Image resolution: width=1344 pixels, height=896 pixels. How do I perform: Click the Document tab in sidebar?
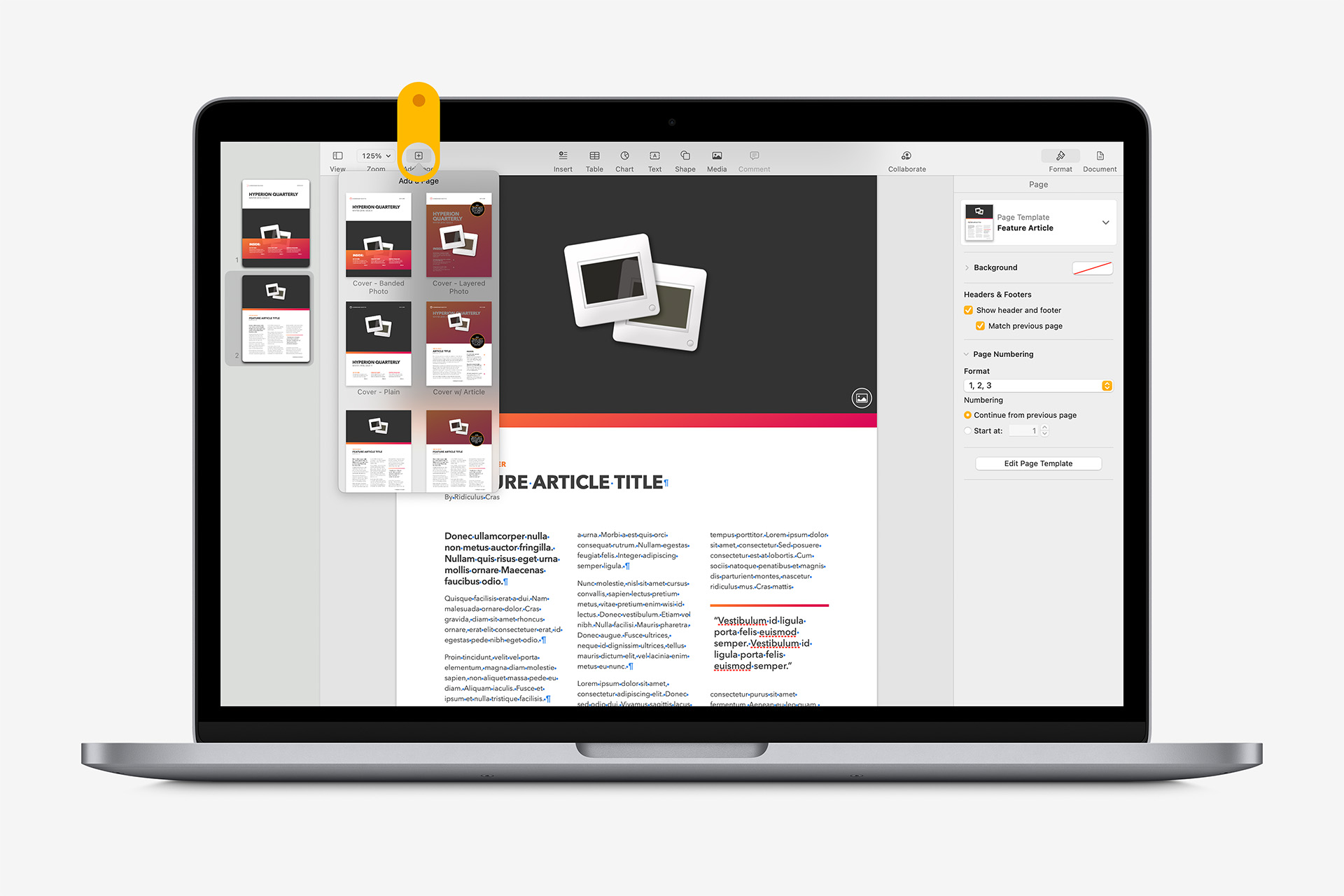coord(1100,161)
